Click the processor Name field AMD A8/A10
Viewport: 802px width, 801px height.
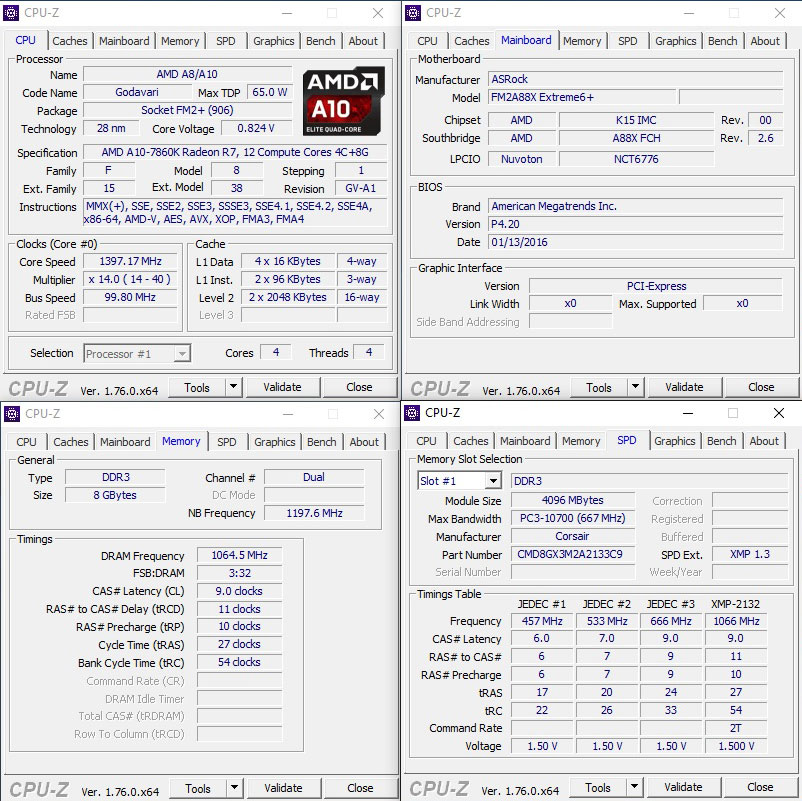coord(187,74)
